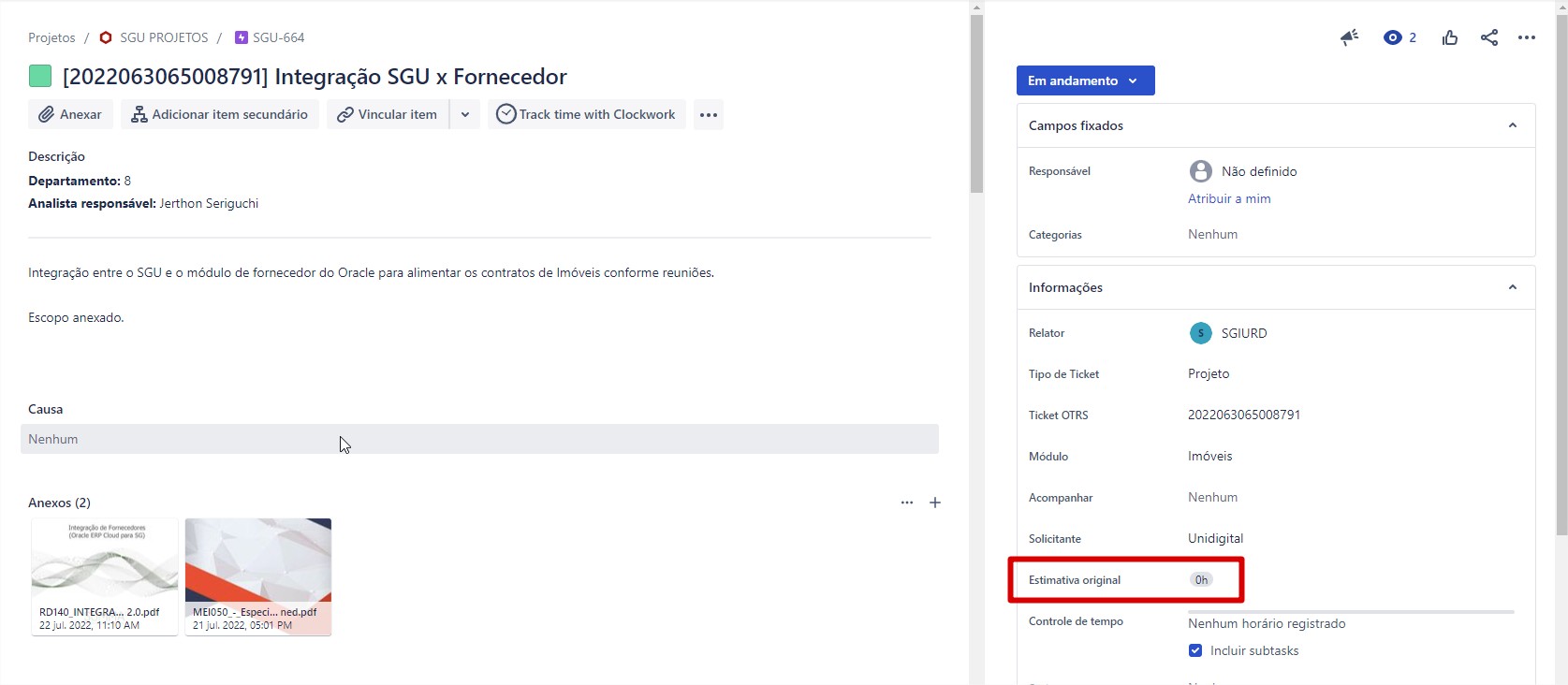Image resolution: width=1568 pixels, height=685 pixels.
Task: Click the Anexar attach button
Action: click(70, 114)
